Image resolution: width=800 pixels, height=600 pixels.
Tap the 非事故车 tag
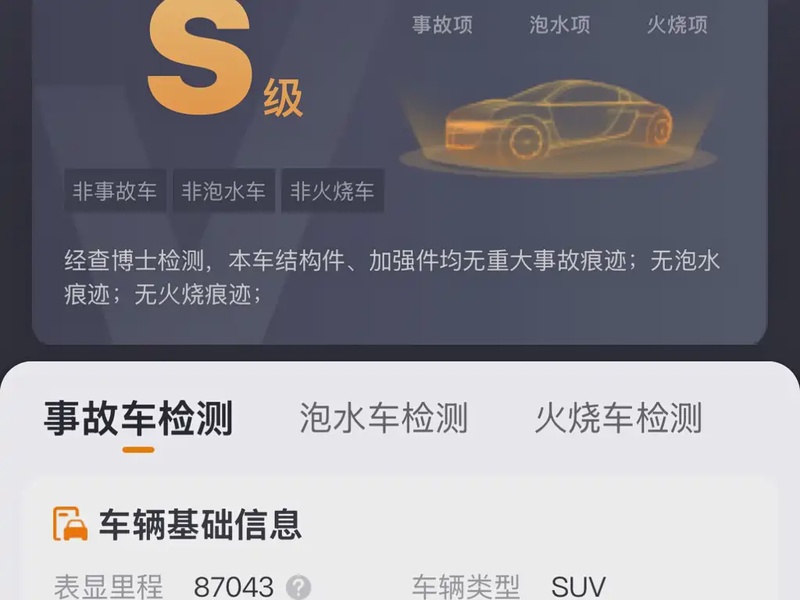coord(115,191)
